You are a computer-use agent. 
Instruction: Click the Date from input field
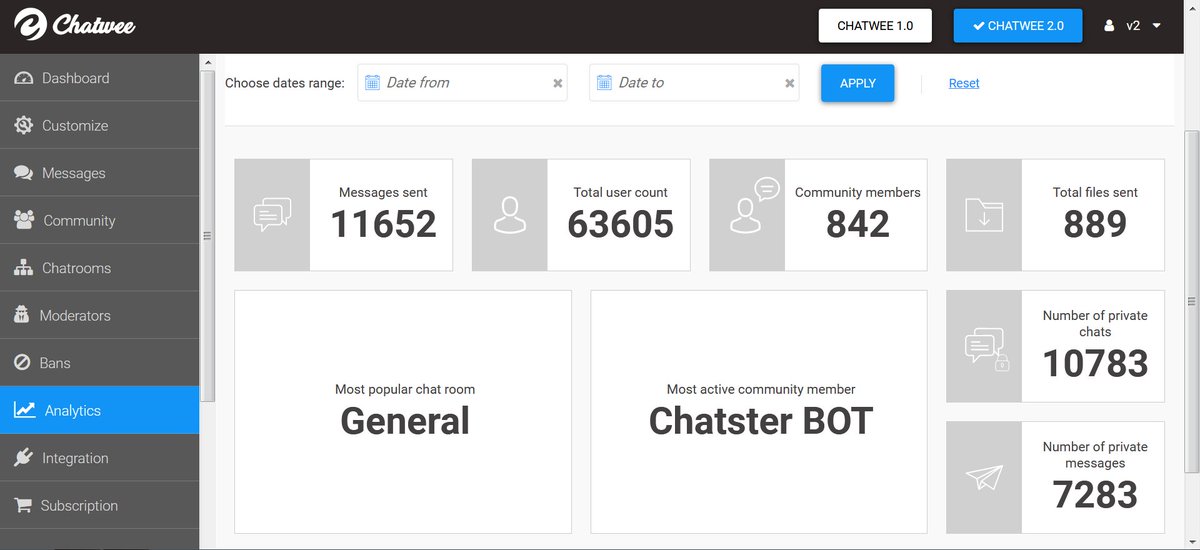(462, 83)
